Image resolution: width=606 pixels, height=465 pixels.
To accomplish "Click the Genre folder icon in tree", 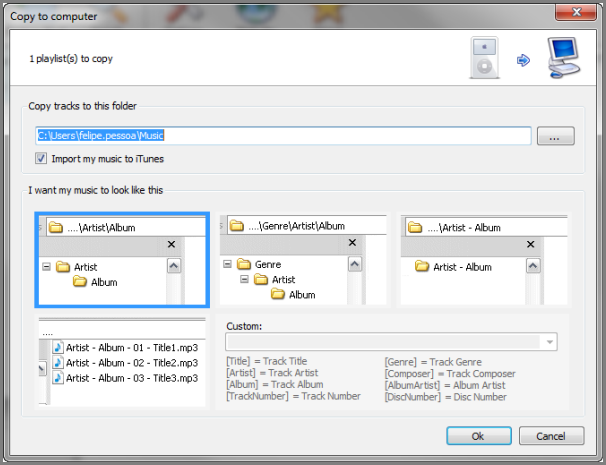I will tap(243, 265).
